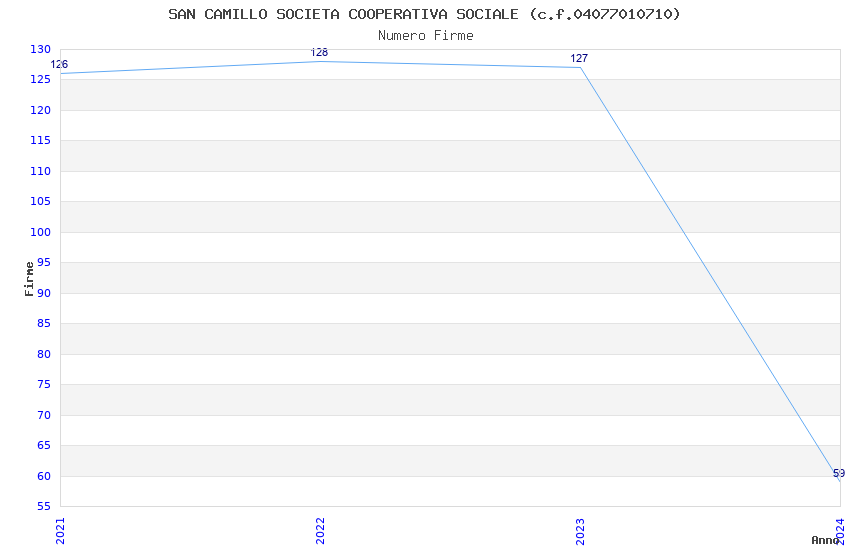Click the x-axis year label 2021
850x550 pixels.
60,531
